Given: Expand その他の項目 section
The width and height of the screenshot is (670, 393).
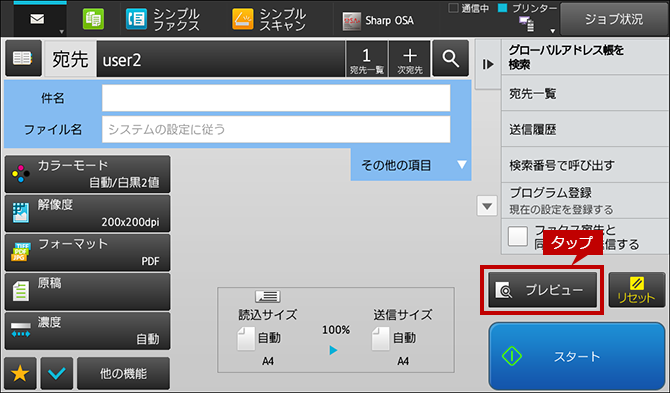Looking at the screenshot, I should coord(411,165).
